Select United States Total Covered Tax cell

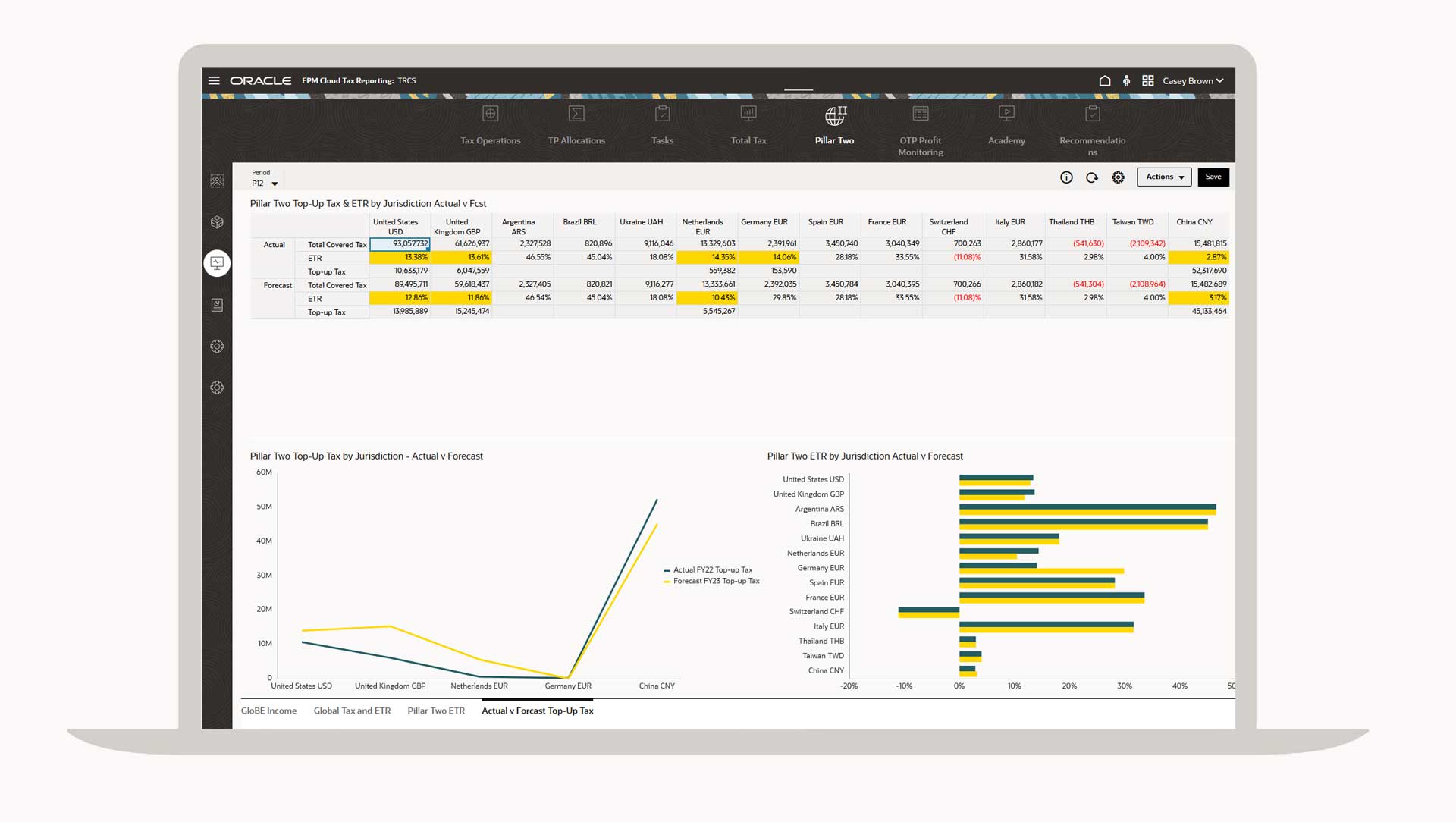(400, 244)
